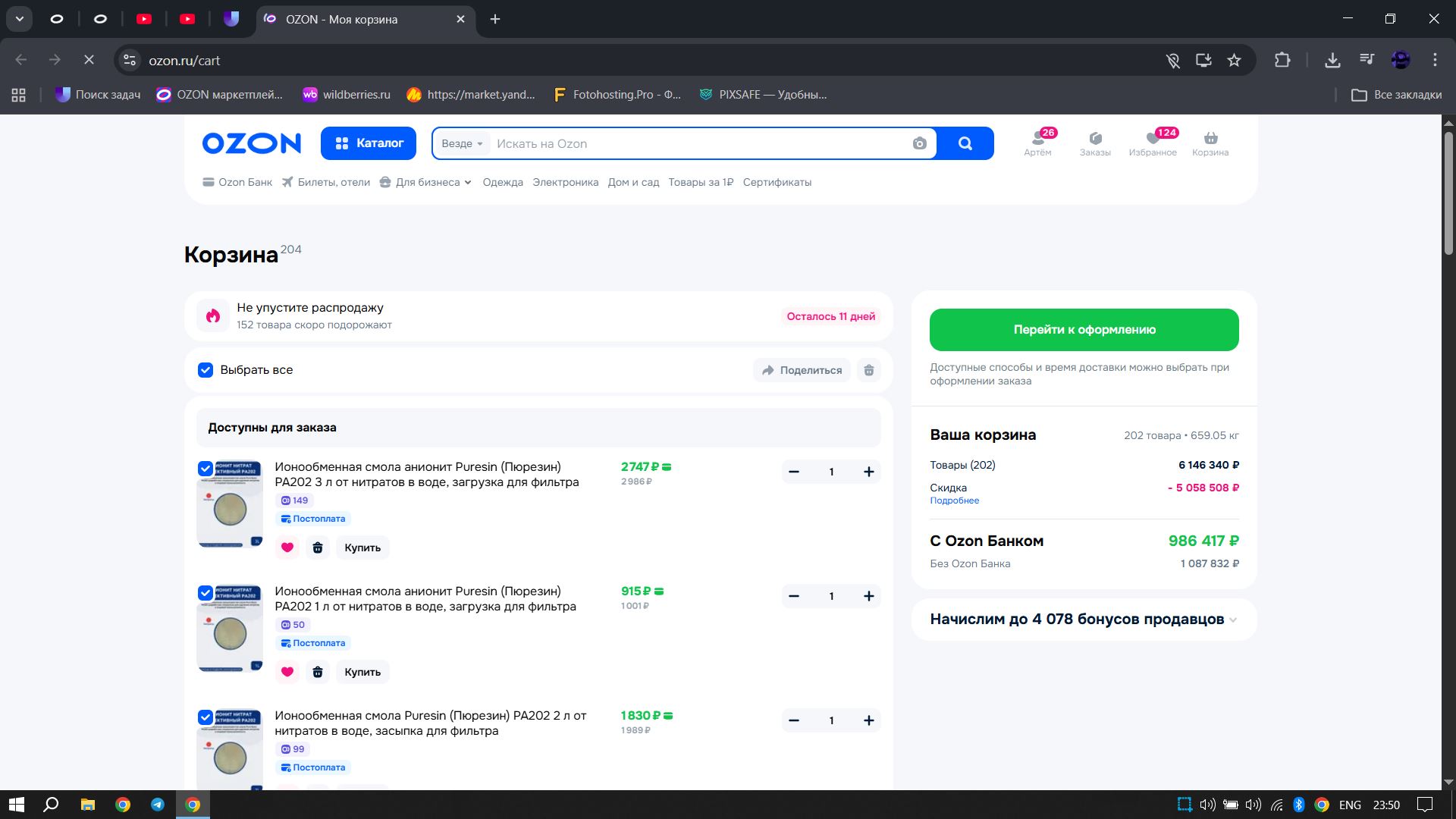The image size is (1456, 819).
Task: Uncheck the Выбрать все checkbox
Action: [x=206, y=370]
